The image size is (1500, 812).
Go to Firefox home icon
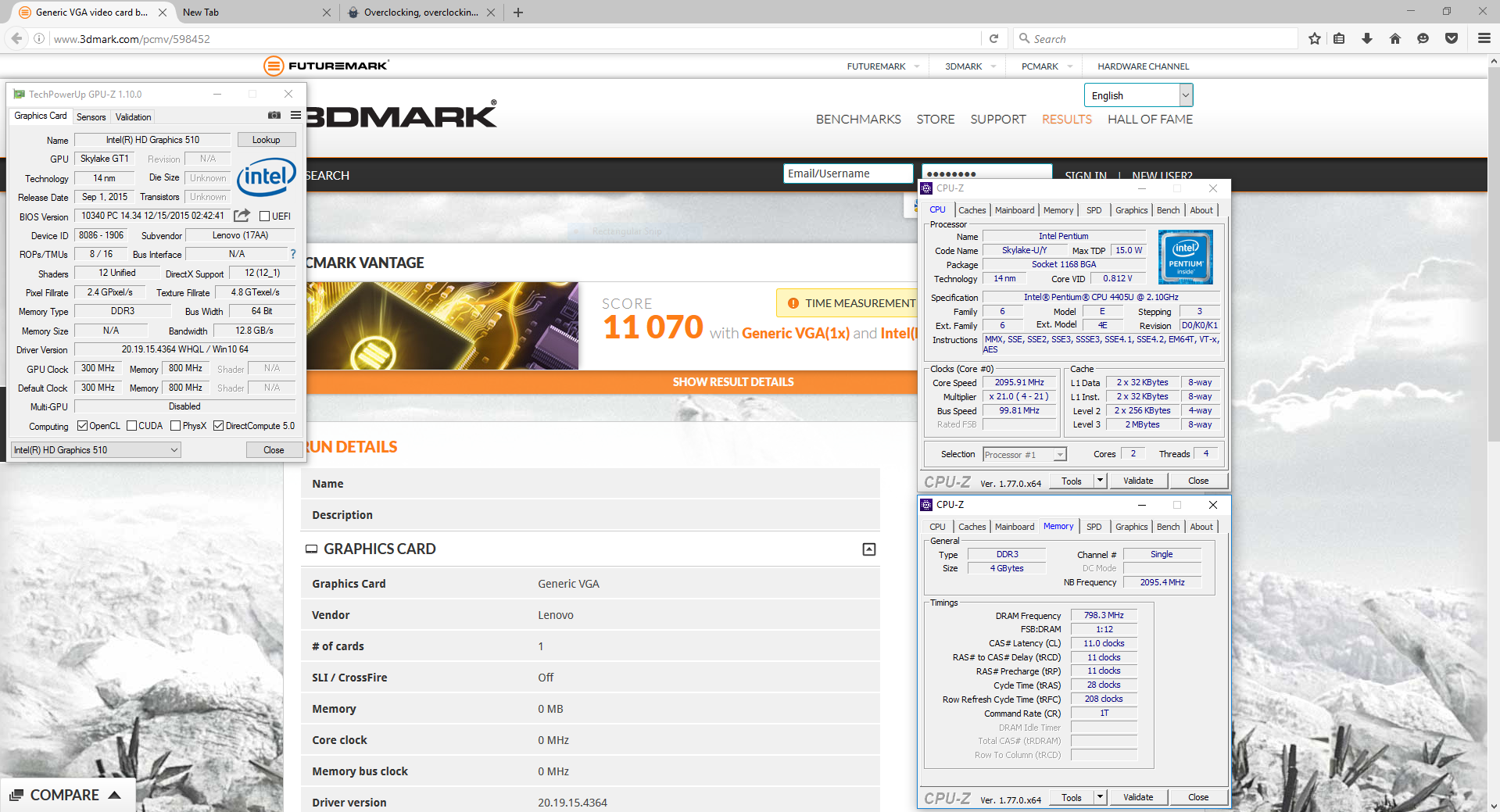(1395, 38)
